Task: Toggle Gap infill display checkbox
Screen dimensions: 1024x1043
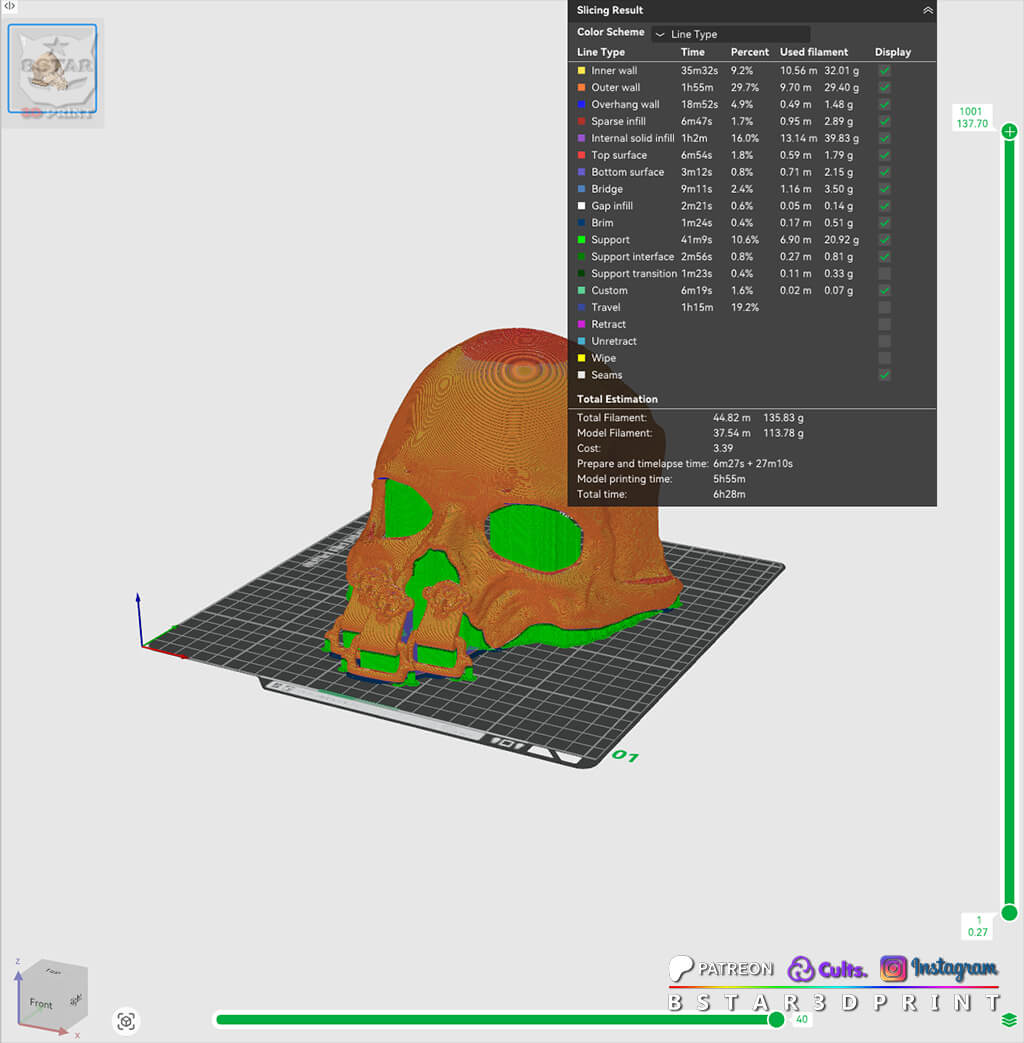Action: click(x=884, y=206)
